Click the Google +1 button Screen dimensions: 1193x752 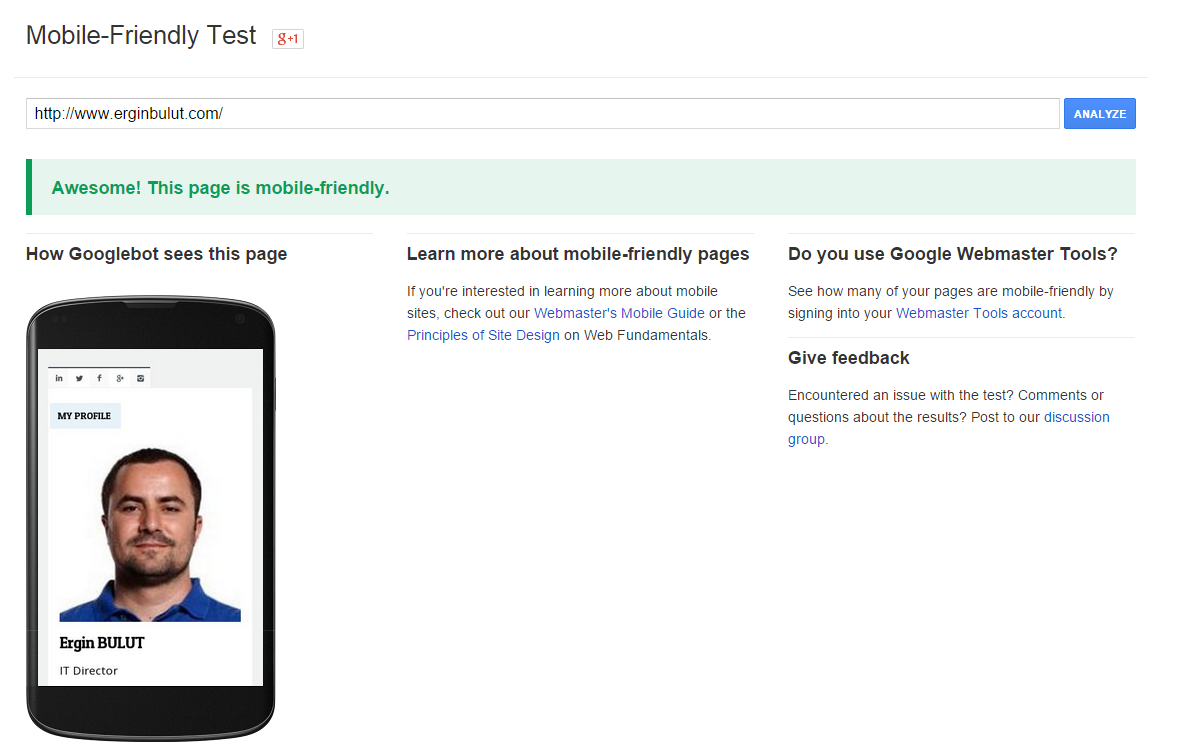point(288,39)
